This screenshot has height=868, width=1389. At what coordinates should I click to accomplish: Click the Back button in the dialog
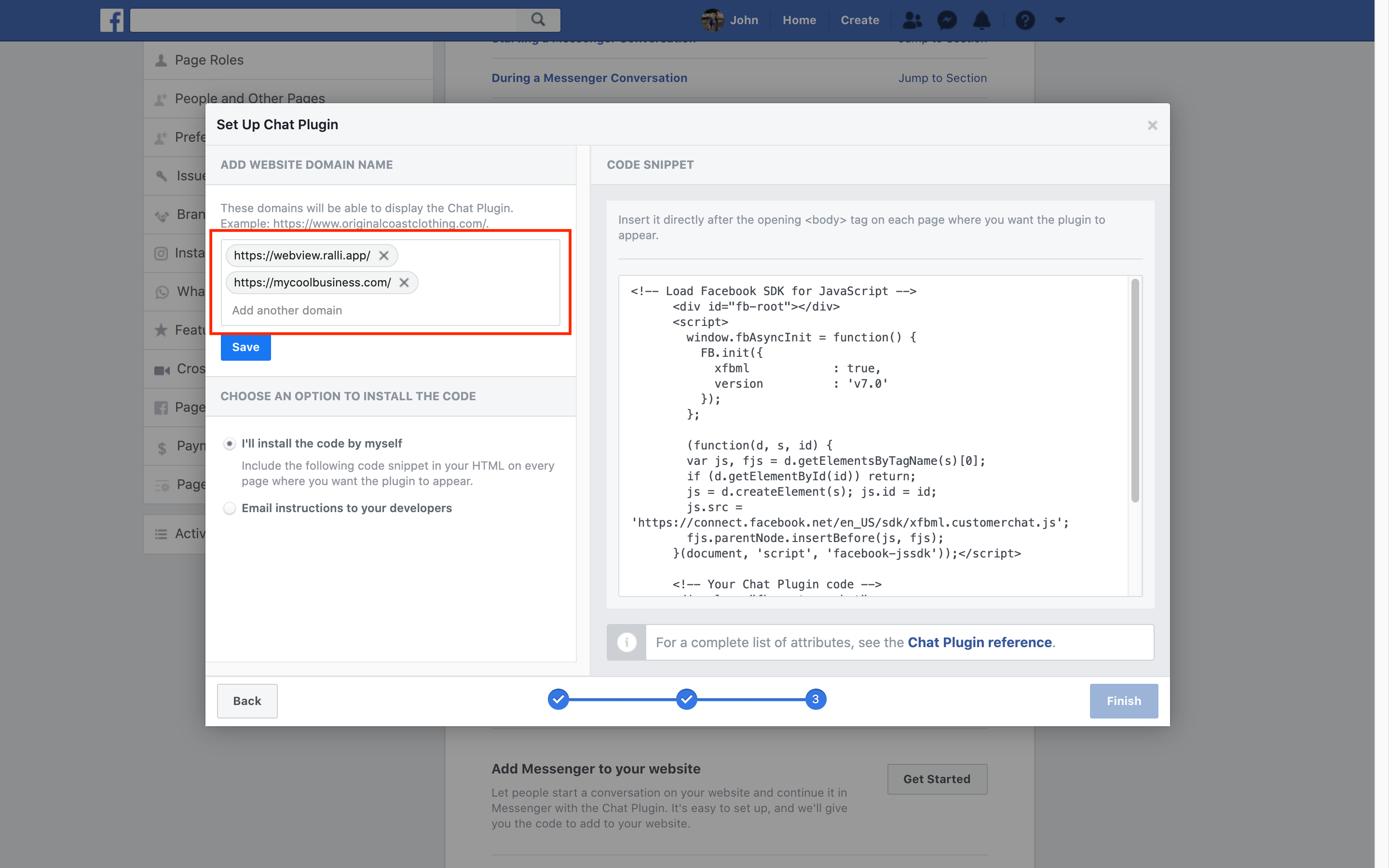(x=247, y=701)
